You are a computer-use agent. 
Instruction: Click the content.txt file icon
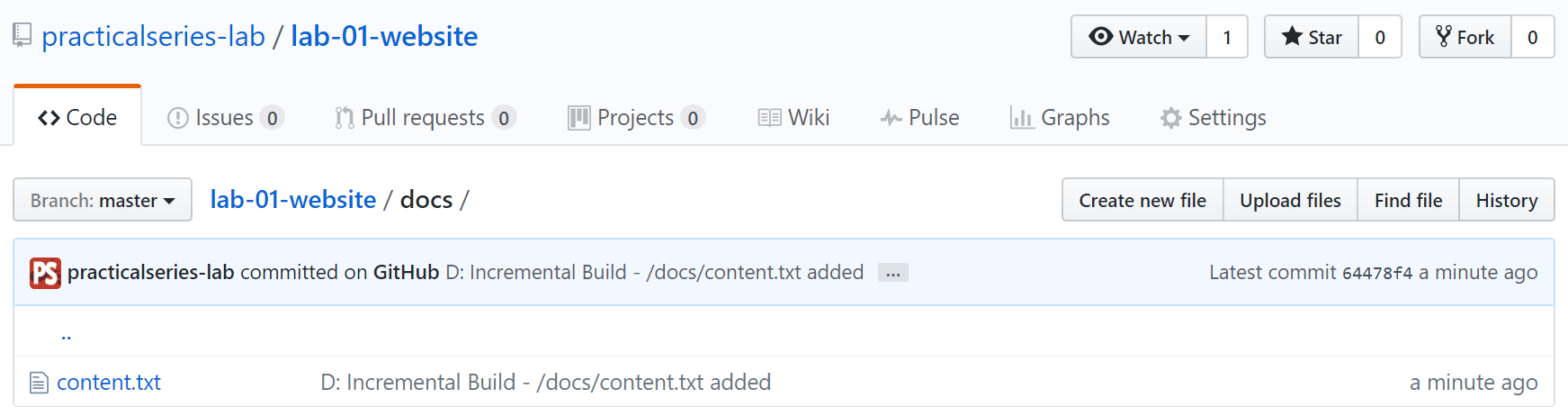coord(39,383)
